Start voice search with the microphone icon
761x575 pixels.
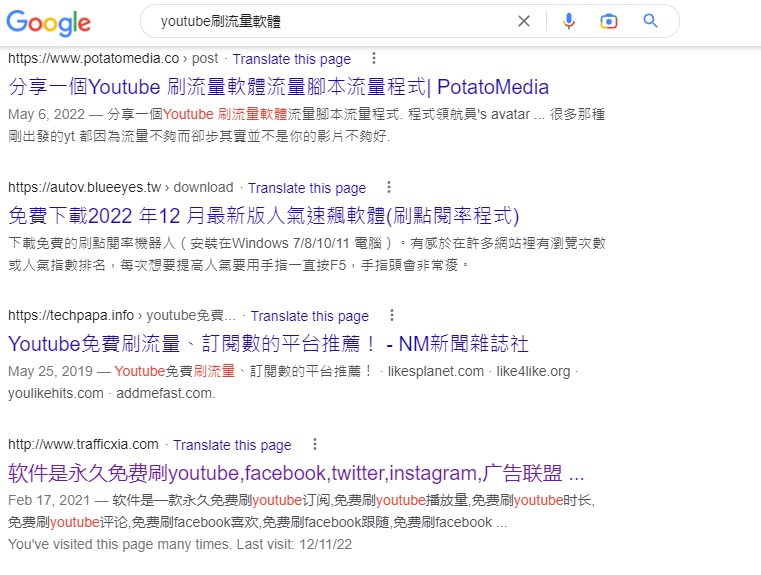pyautogui.click(x=569, y=21)
